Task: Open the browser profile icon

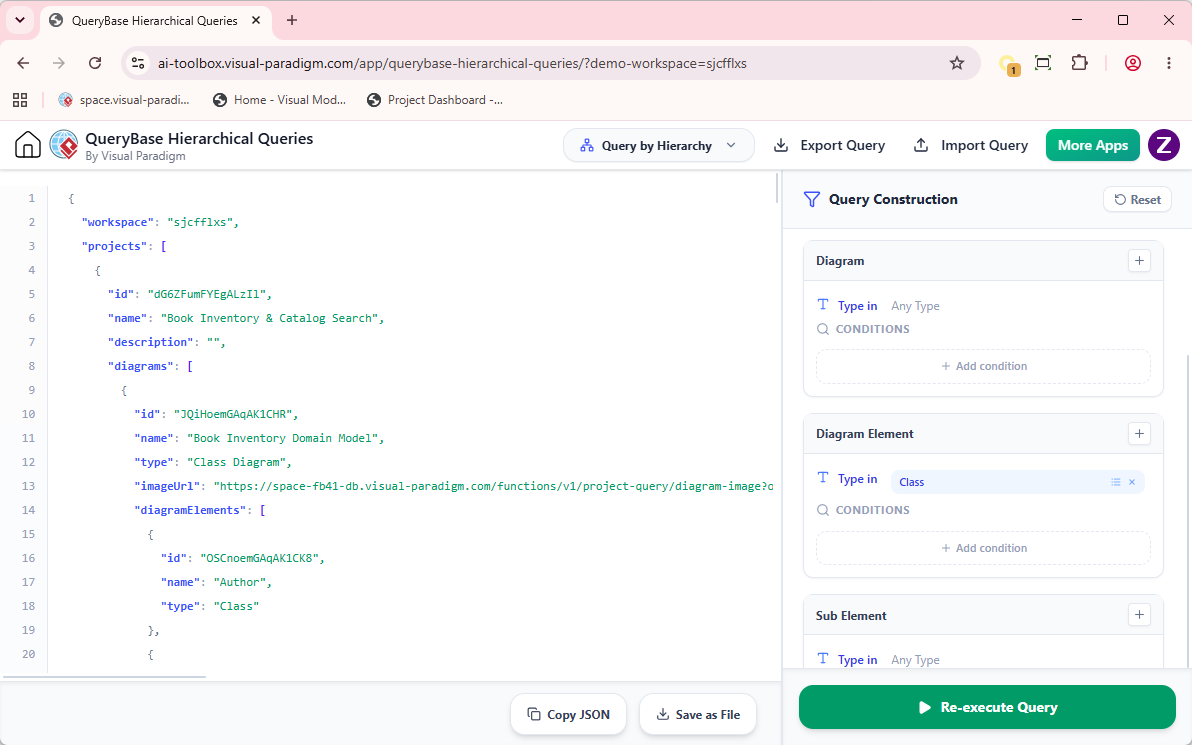Action: click(1133, 63)
